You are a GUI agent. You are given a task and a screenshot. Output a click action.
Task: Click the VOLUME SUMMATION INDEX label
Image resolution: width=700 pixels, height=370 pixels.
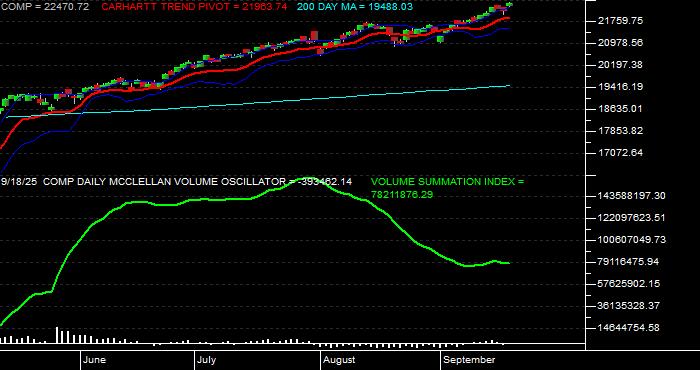tap(447, 182)
